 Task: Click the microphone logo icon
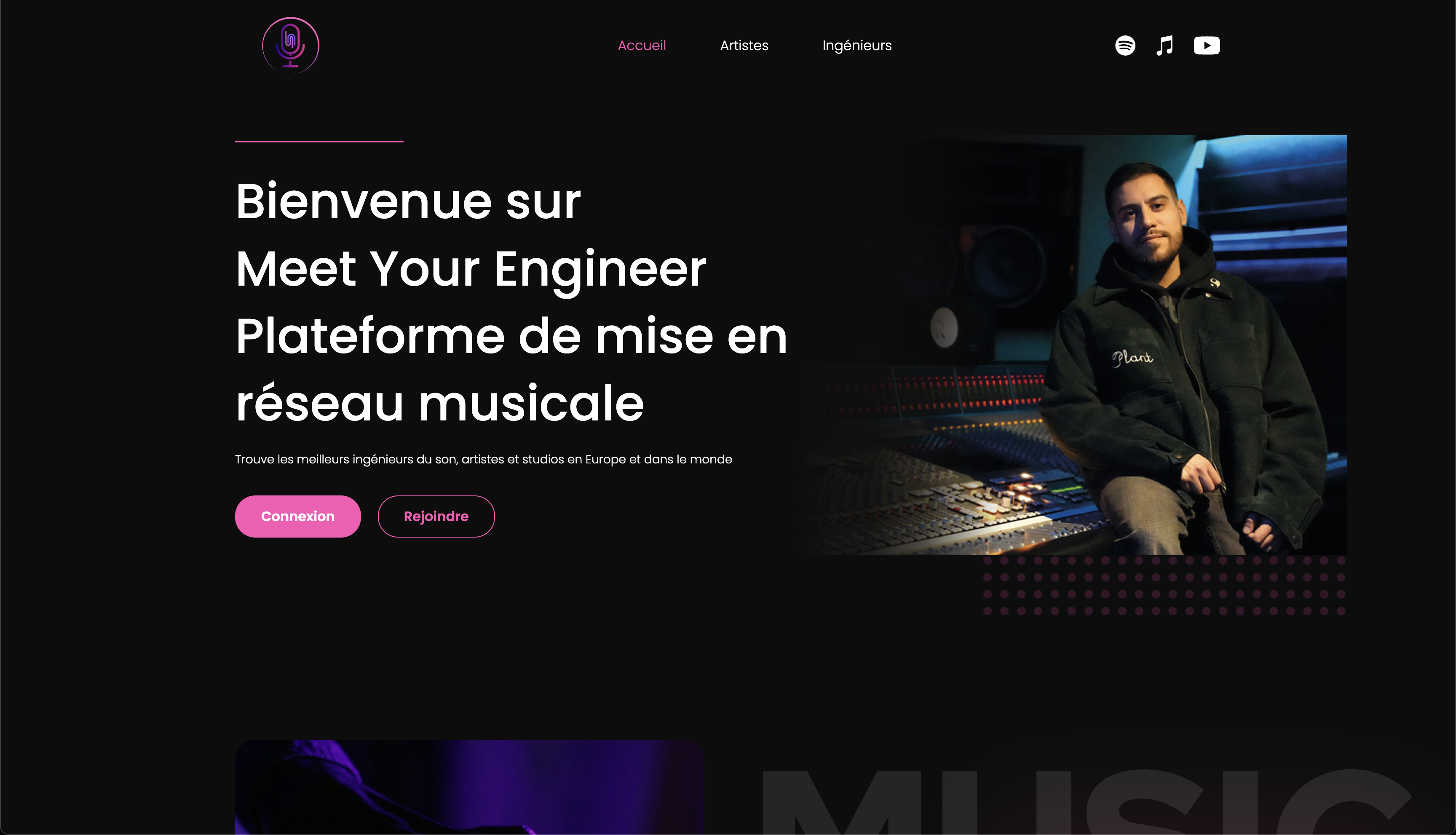click(291, 45)
